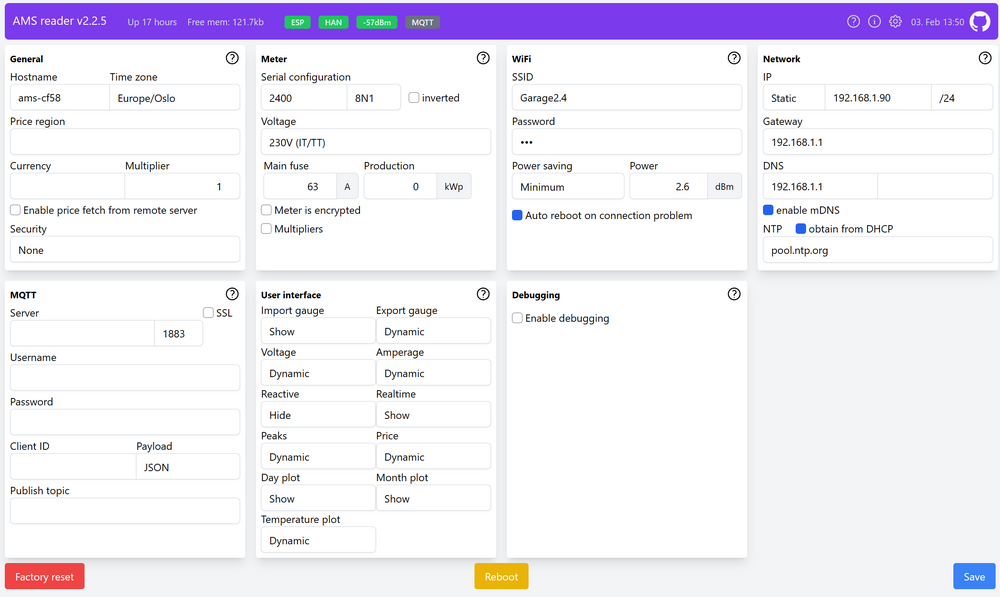
Task: Click the info icon in header
Action: pos(874,21)
